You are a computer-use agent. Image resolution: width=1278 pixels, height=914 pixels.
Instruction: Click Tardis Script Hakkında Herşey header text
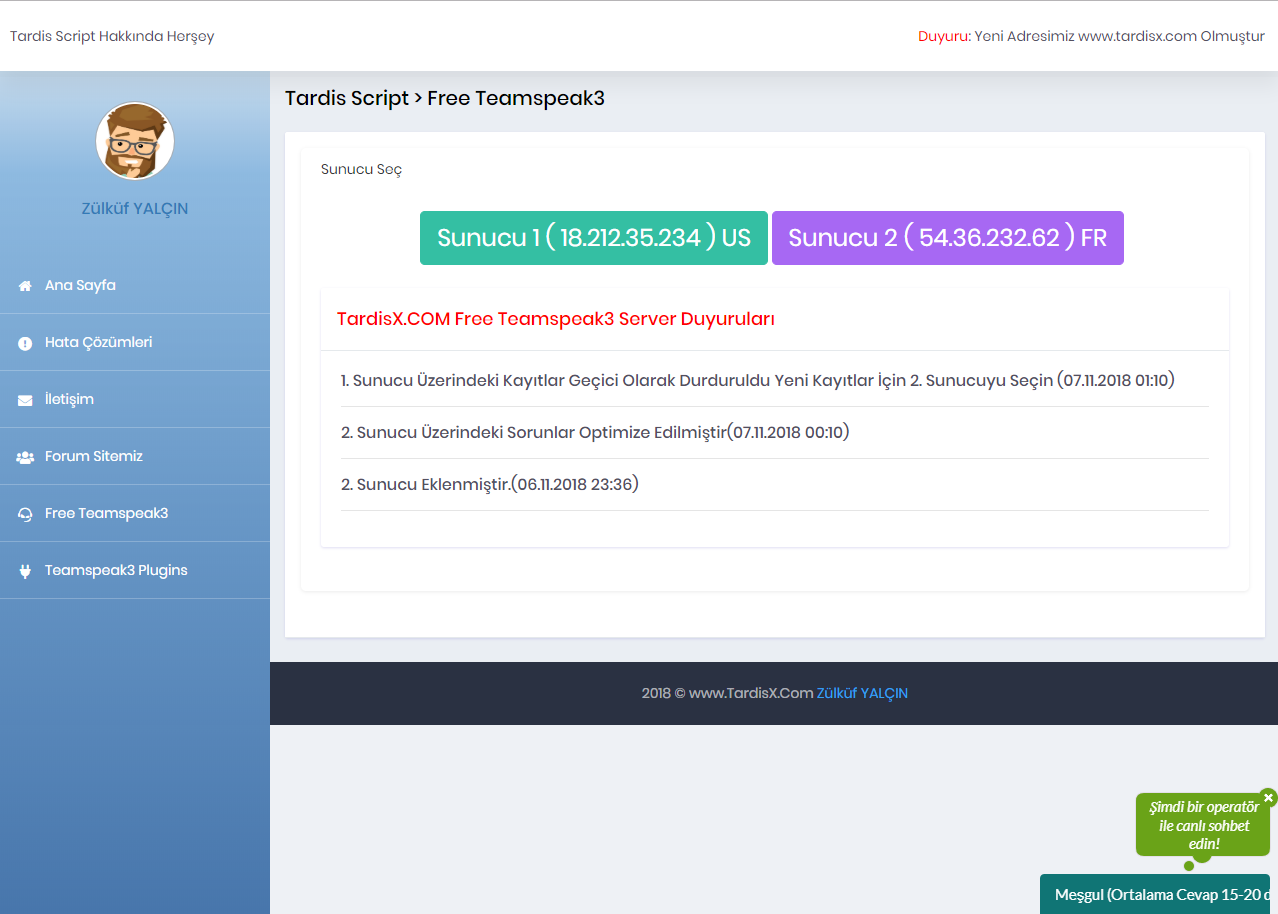112,36
